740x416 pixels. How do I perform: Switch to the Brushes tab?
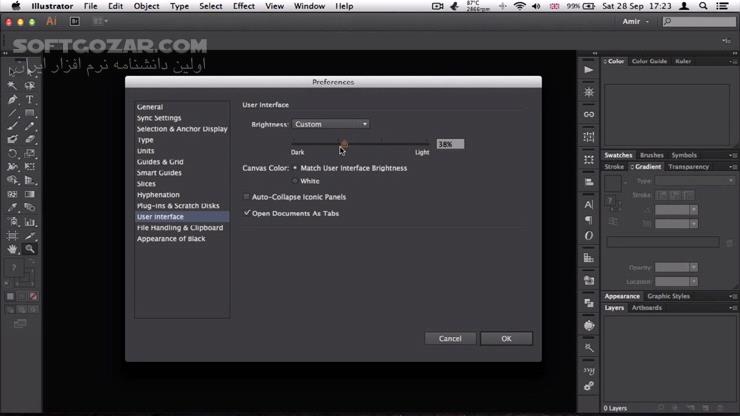(651, 155)
